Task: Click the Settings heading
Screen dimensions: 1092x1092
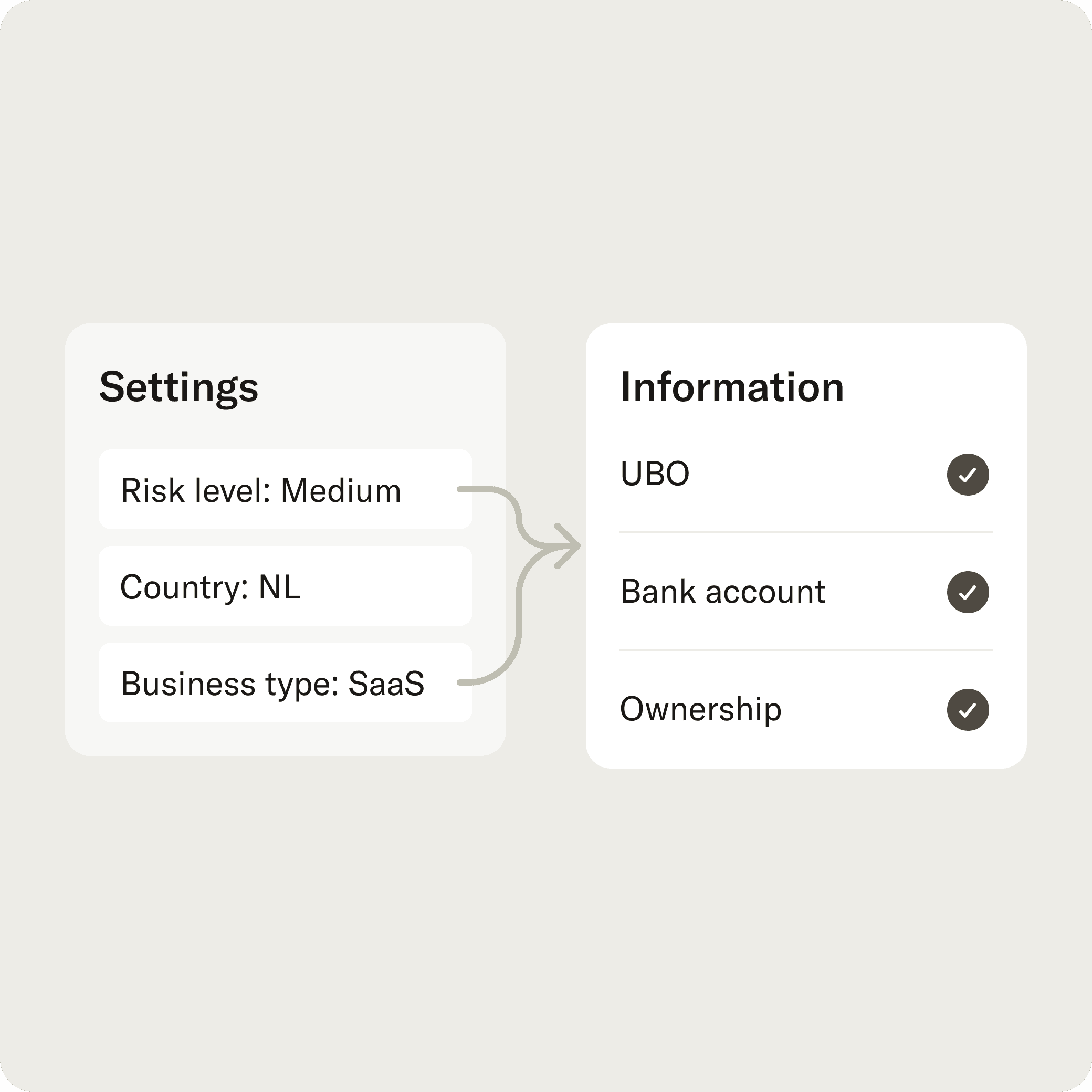Action: 178,388
